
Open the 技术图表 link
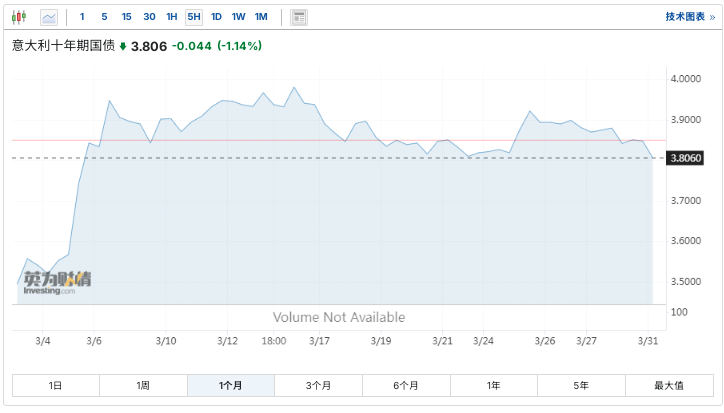690,17
